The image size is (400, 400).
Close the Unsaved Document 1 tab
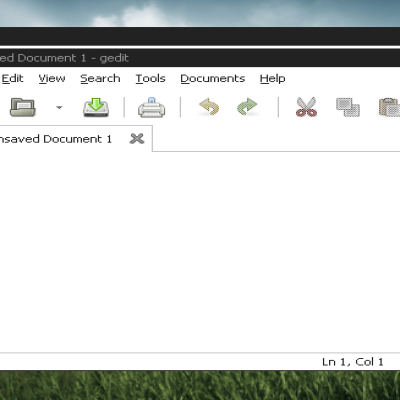coord(137,138)
